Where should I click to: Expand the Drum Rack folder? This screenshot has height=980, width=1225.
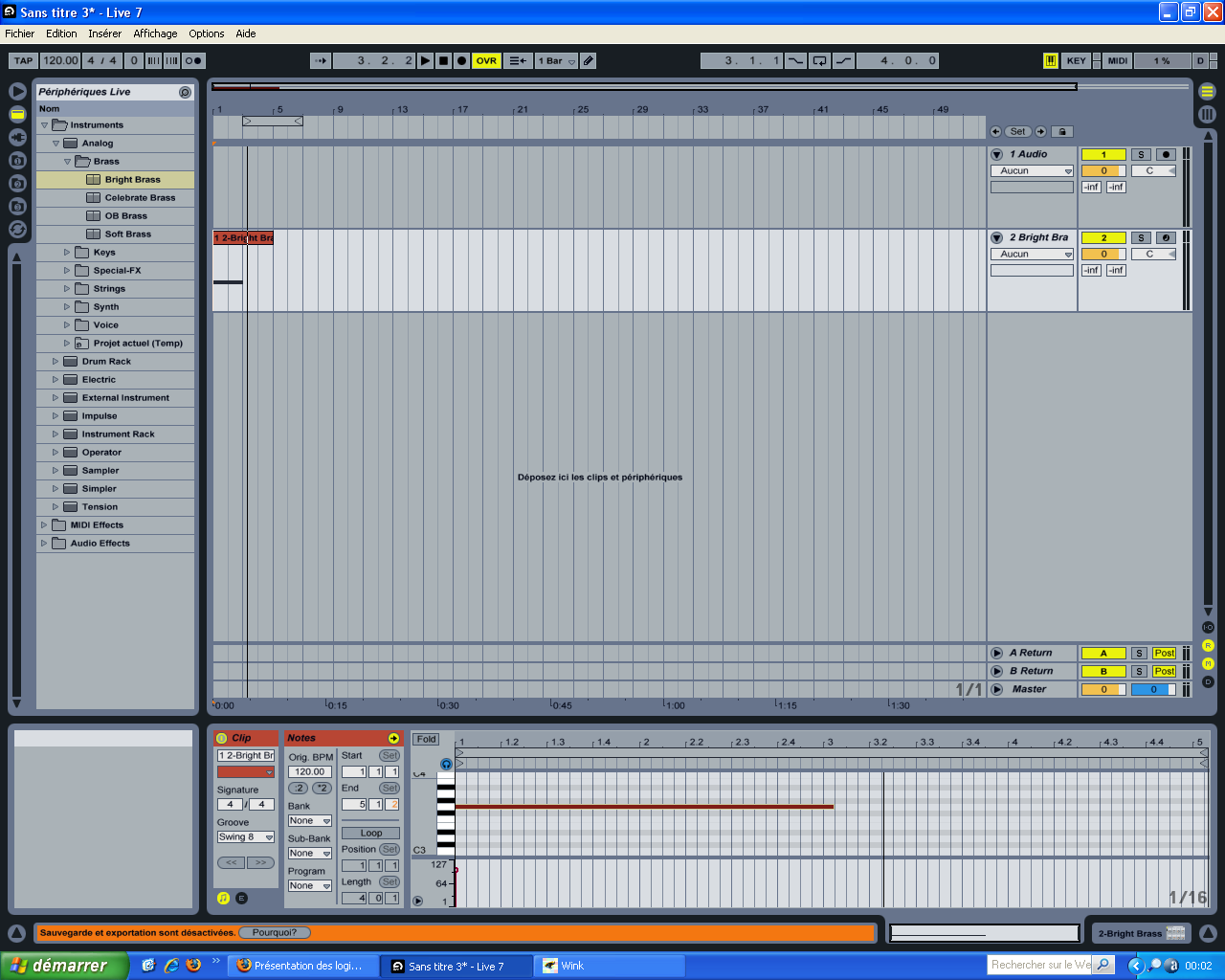point(56,362)
